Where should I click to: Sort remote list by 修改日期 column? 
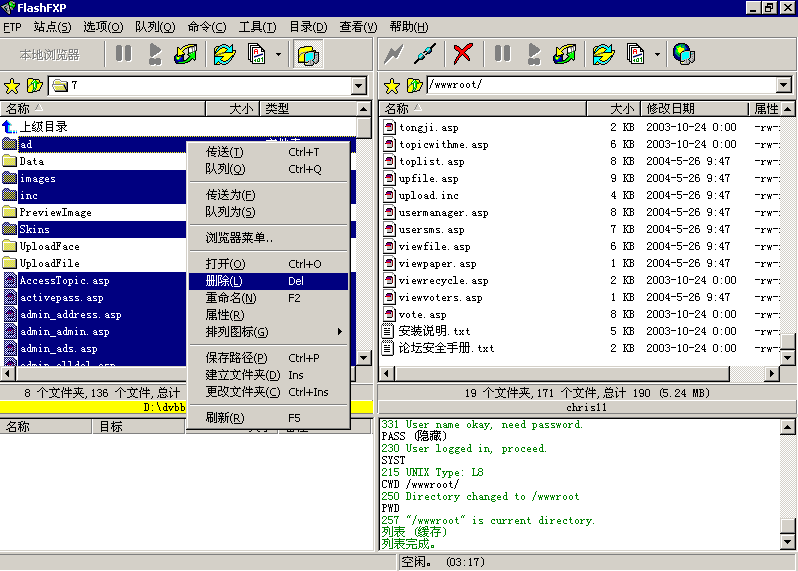point(694,108)
